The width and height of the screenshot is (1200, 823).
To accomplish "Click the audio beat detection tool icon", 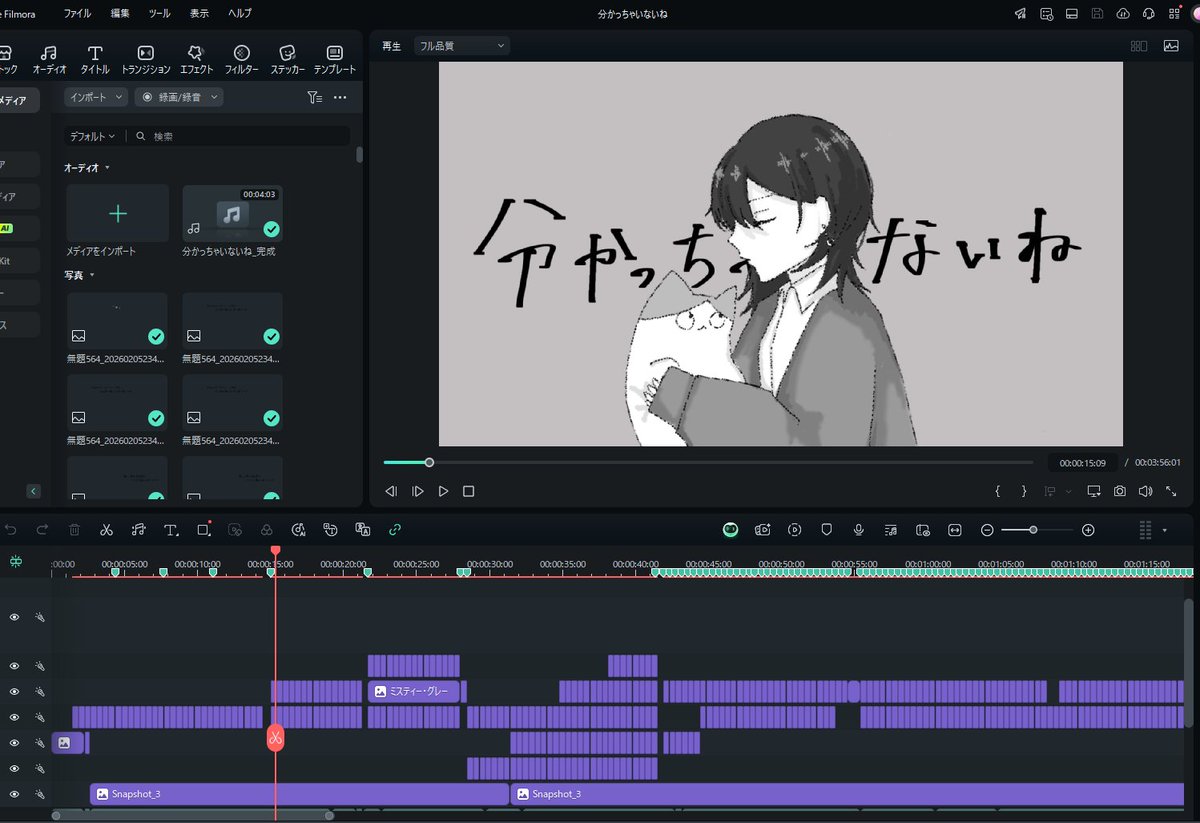I will click(x=138, y=530).
